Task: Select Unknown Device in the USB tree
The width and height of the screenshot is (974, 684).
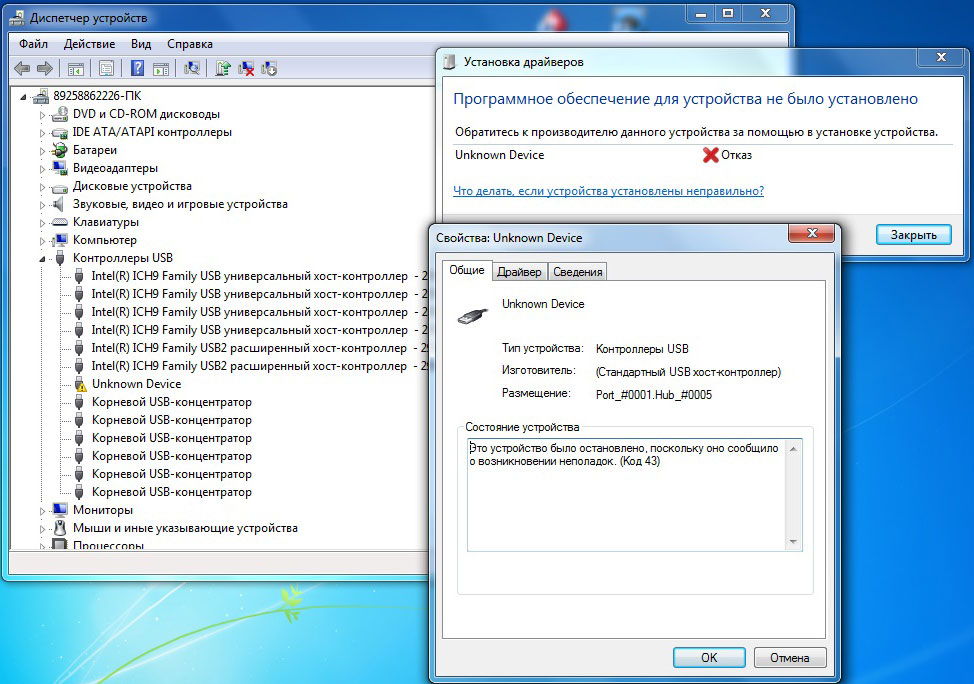Action: tap(137, 384)
